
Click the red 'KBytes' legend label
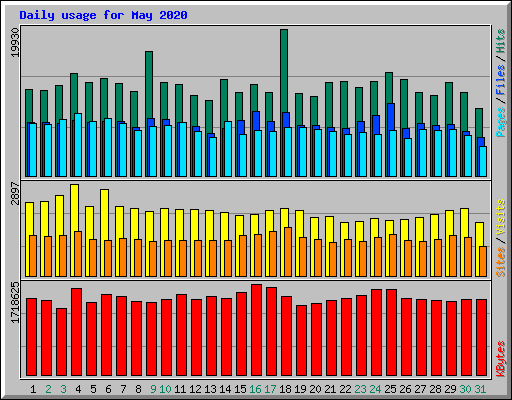[501, 359]
